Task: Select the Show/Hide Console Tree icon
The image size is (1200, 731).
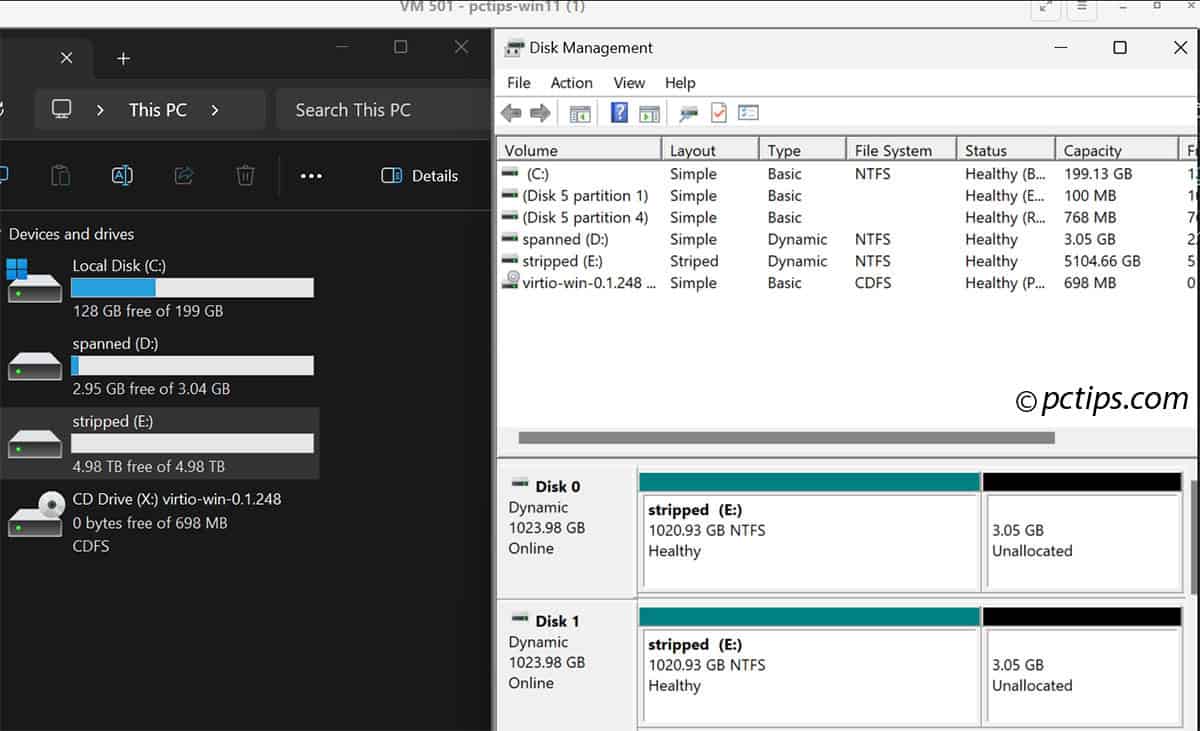Action: click(x=581, y=112)
